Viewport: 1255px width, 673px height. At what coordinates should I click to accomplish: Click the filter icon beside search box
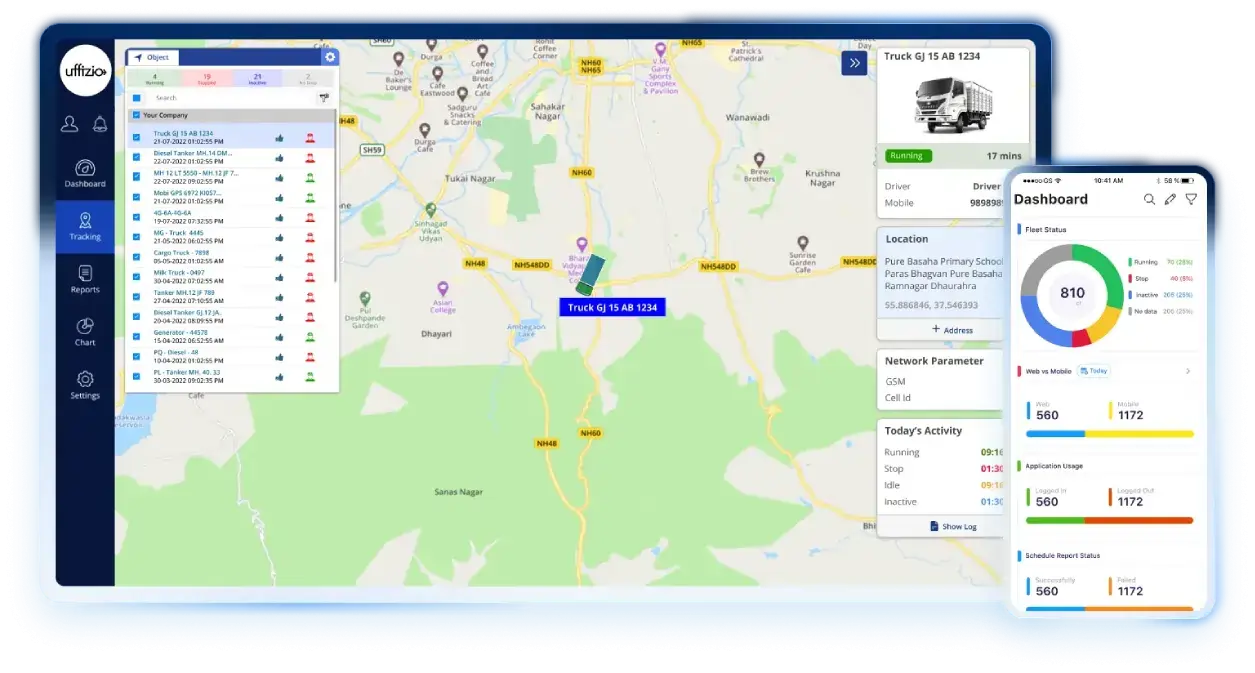pyautogui.click(x=324, y=98)
